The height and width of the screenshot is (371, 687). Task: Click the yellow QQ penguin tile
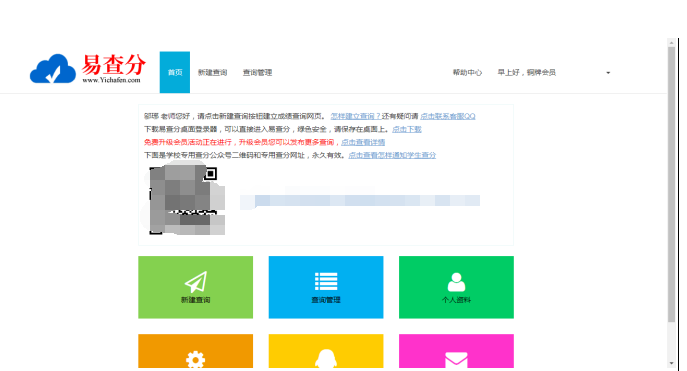click(x=326, y=351)
